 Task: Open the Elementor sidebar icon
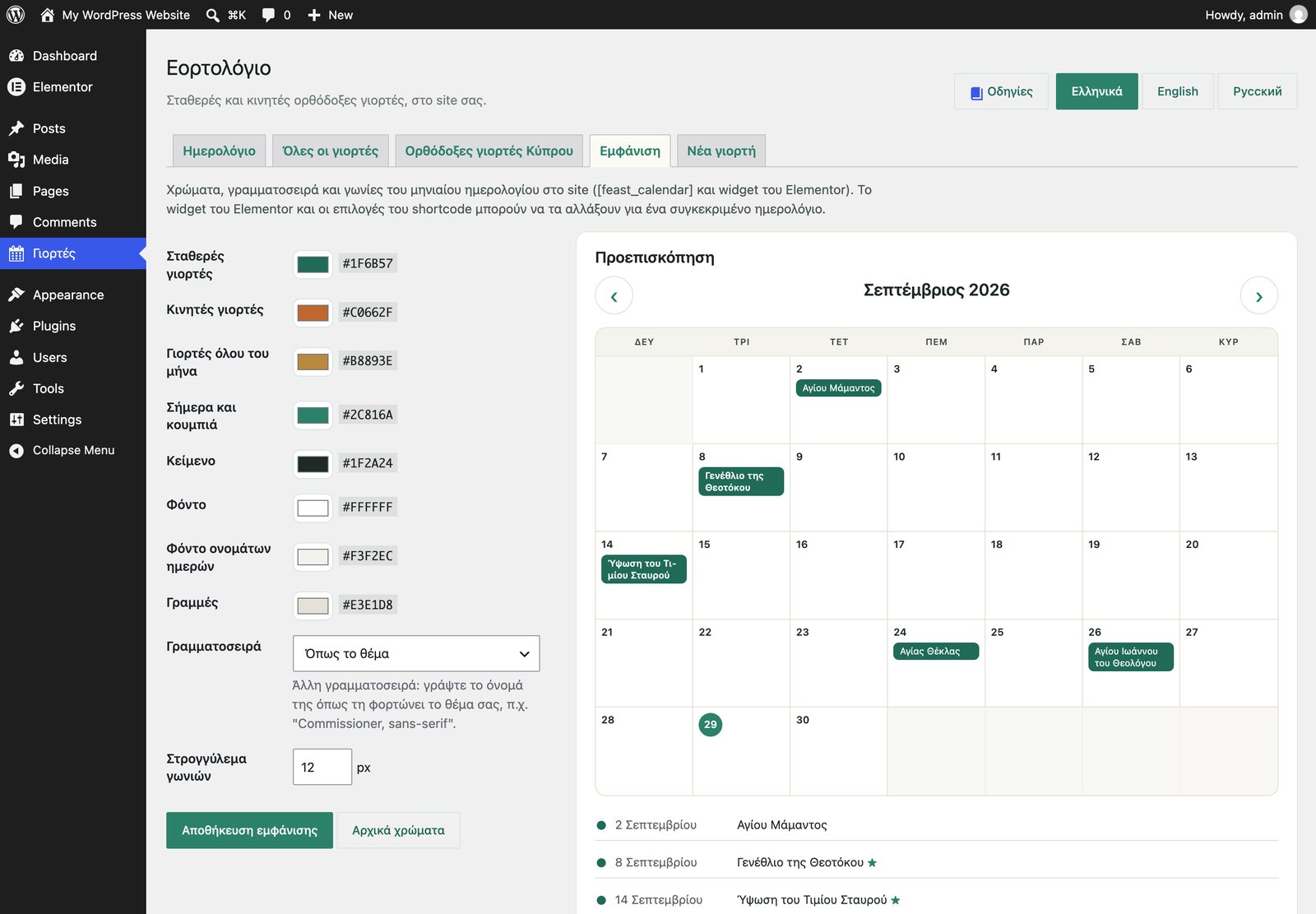pos(16,87)
